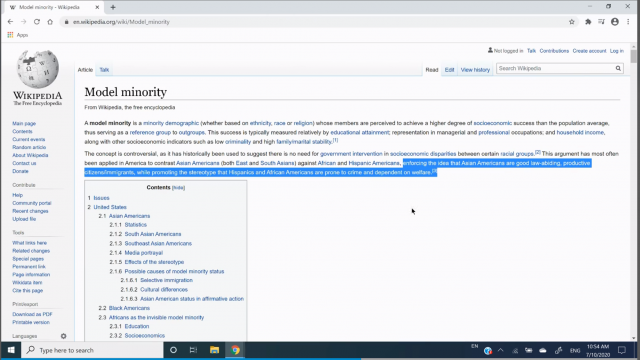Expand hidden system tray icons chevron
This screenshot has width=640, height=360.
(x=501, y=350)
